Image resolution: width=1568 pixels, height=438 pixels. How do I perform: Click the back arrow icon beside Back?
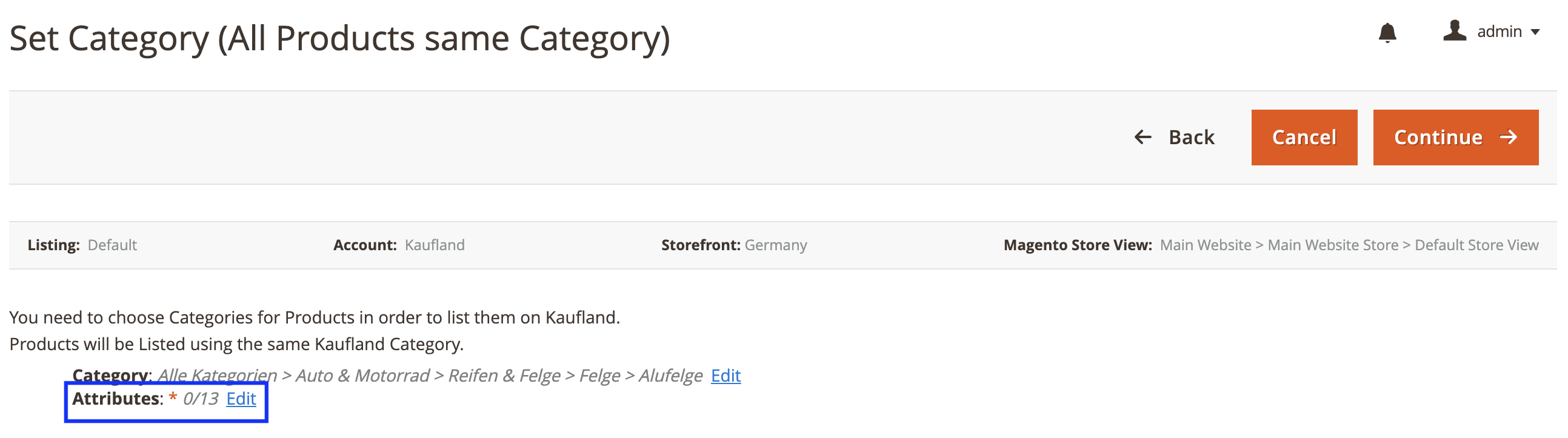[1143, 137]
